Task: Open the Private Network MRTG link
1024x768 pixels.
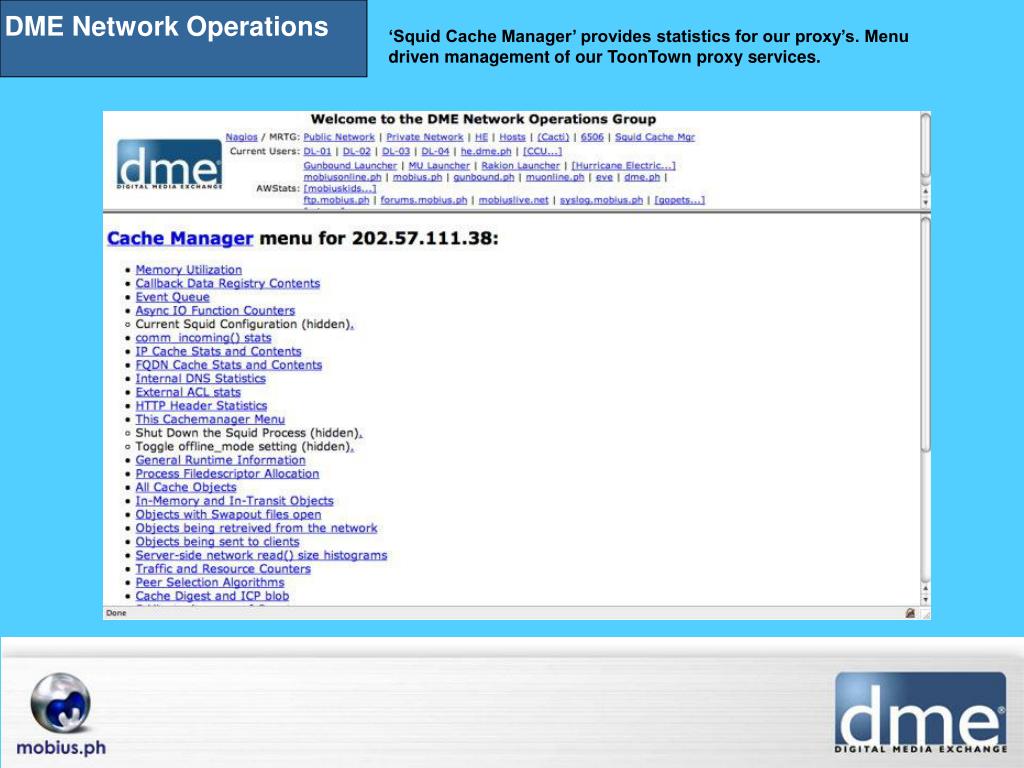Action: (424, 137)
